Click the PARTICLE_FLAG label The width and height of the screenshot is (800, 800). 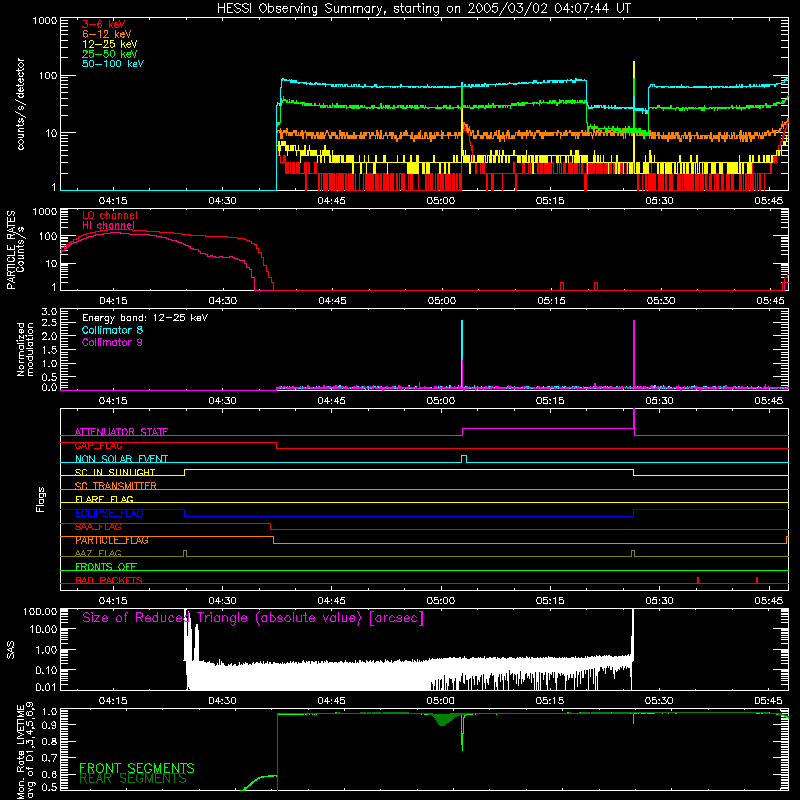[x=112, y=540]
